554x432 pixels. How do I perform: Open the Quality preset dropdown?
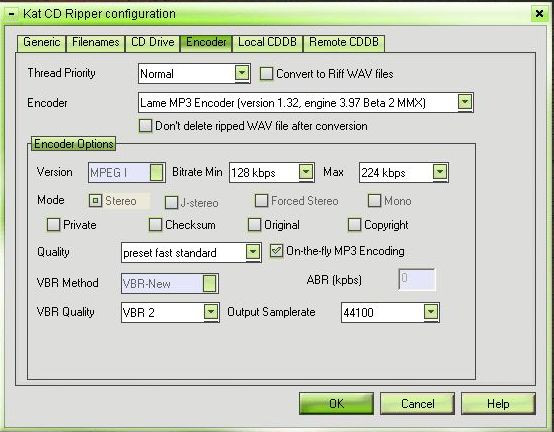(191, 252)
